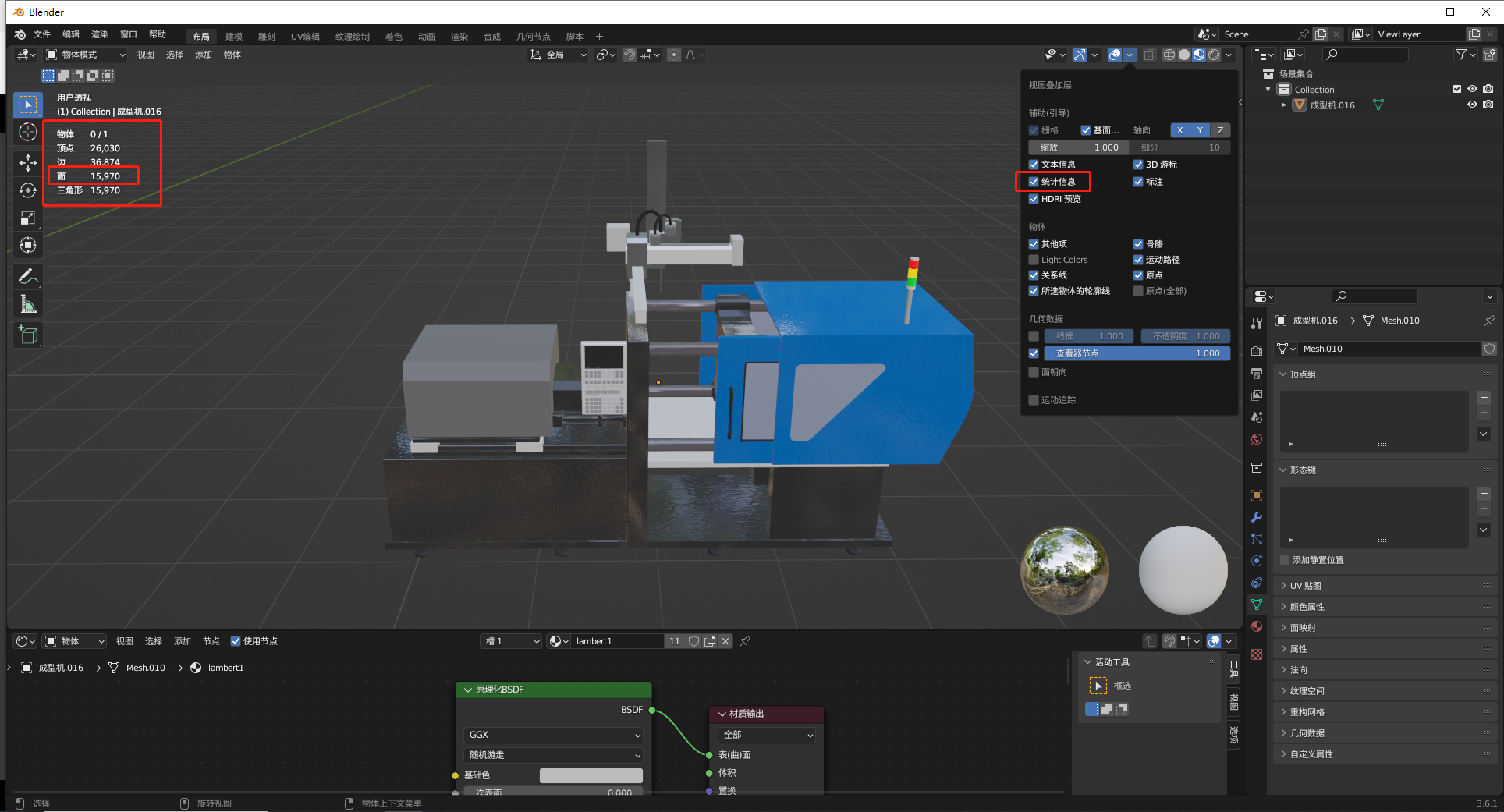Click the Y axis button in overlays
This screenshot has width=1504, height=812.
(1200, 130)
